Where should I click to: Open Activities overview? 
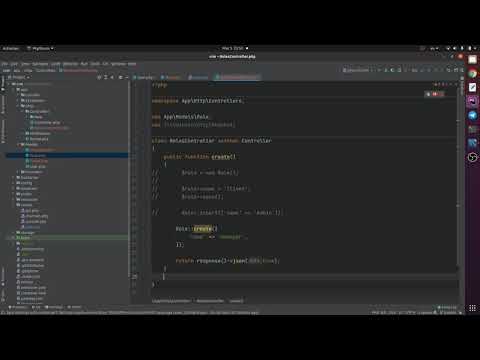pos(11,48)
